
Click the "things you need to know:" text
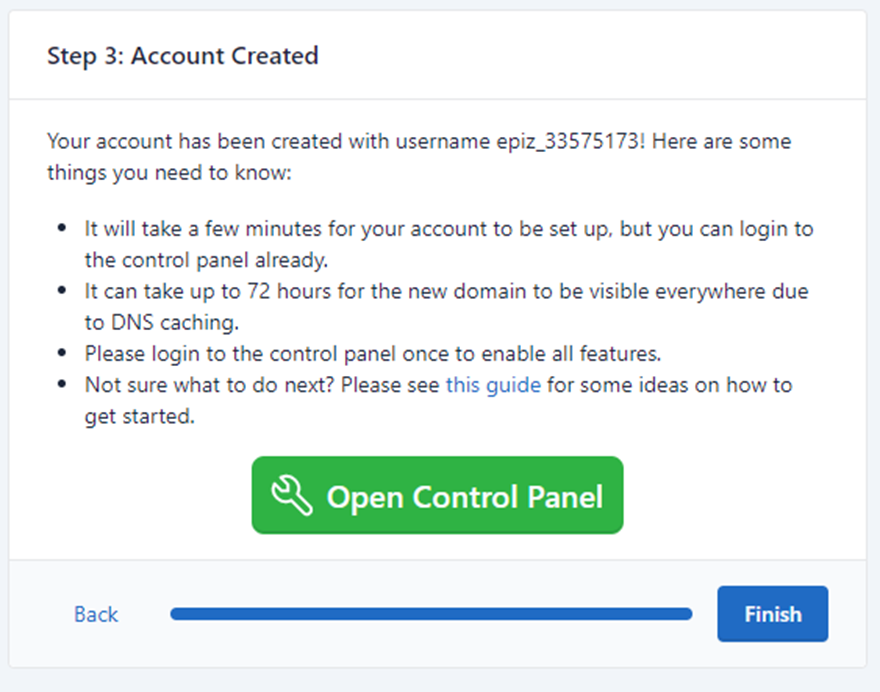click(x=169, y=172)
